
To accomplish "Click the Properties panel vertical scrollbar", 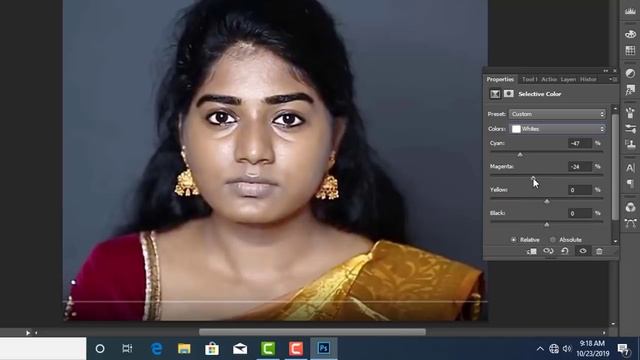I will pos(615,166).
